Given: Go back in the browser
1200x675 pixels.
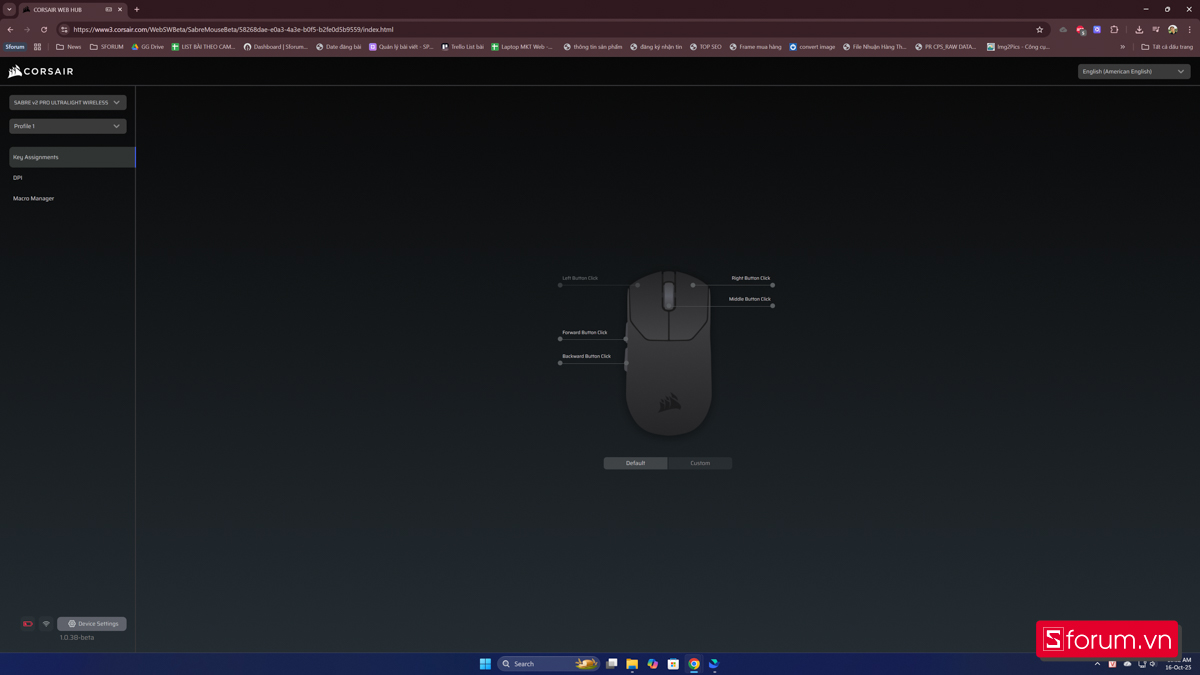Looking at the screenshot, I should (11, 30).
